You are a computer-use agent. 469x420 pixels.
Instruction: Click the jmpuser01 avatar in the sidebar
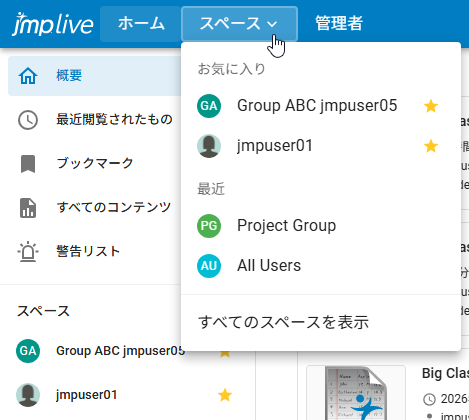click(x=28, y=395)
